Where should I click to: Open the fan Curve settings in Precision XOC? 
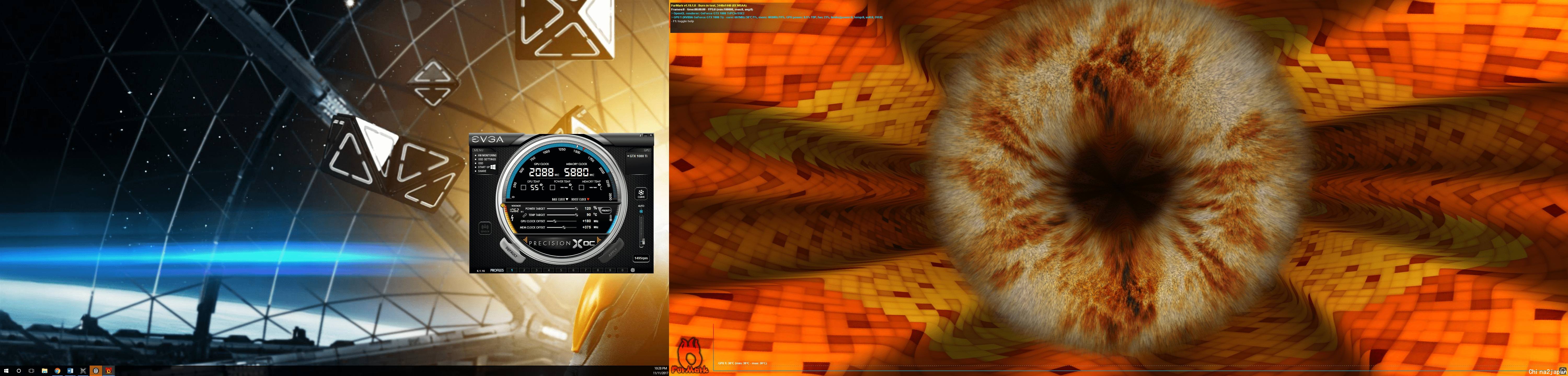(641, 194)
